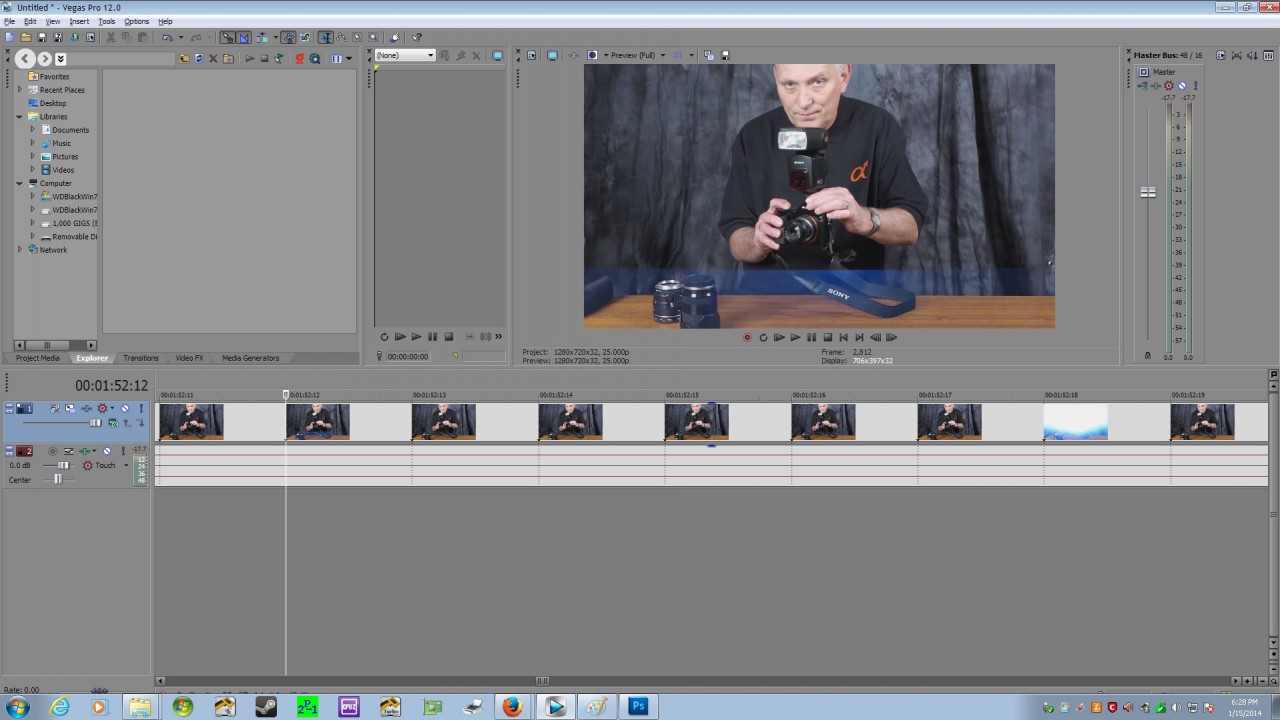Open the search icon in Explorer toolbar

315,59
